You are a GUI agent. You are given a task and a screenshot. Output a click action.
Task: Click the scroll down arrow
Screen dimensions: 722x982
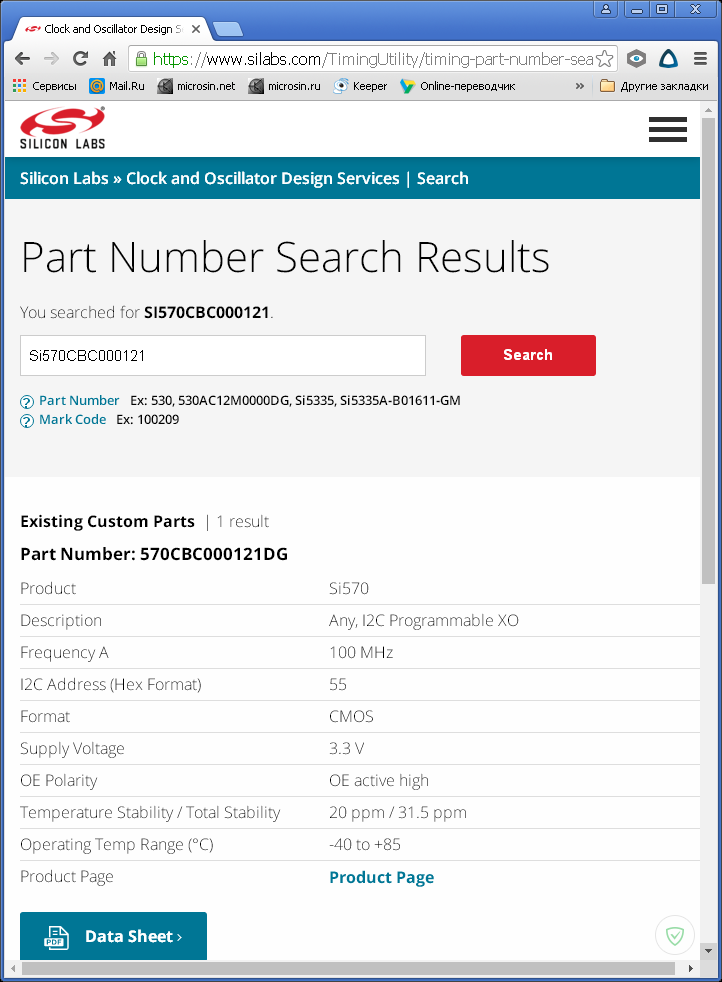coord(708,951)
